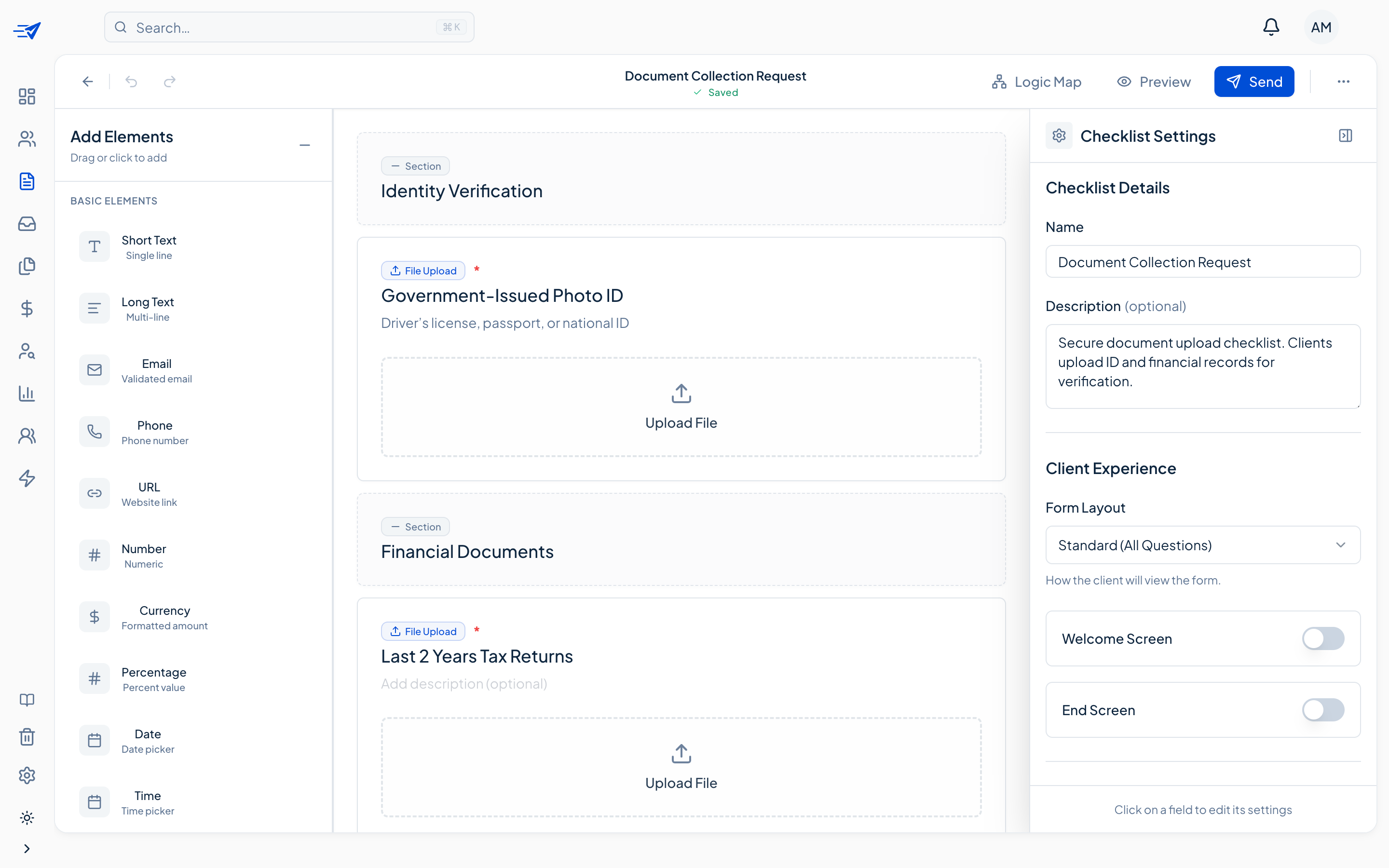Image resolution: width=1389 pixels, height=868 pixels.
Task: Open the Logic Map view
Action: coord(1036,81)
